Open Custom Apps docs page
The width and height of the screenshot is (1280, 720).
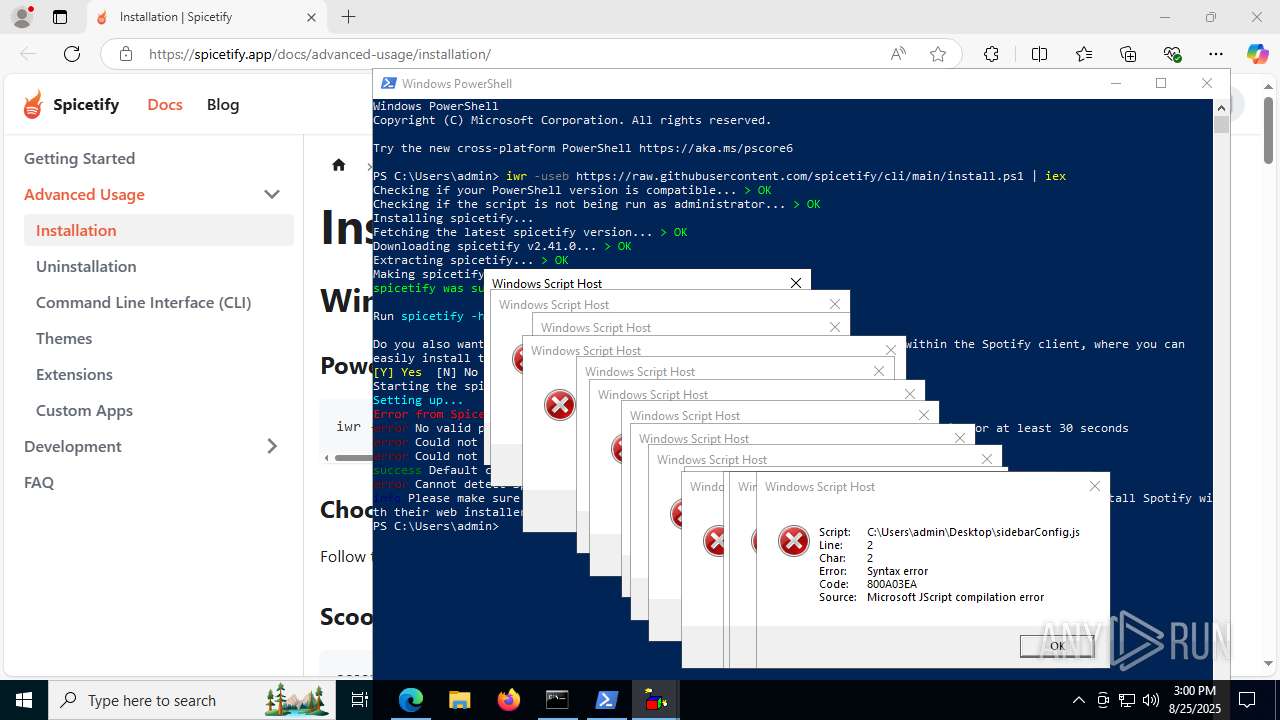point(84,410)
